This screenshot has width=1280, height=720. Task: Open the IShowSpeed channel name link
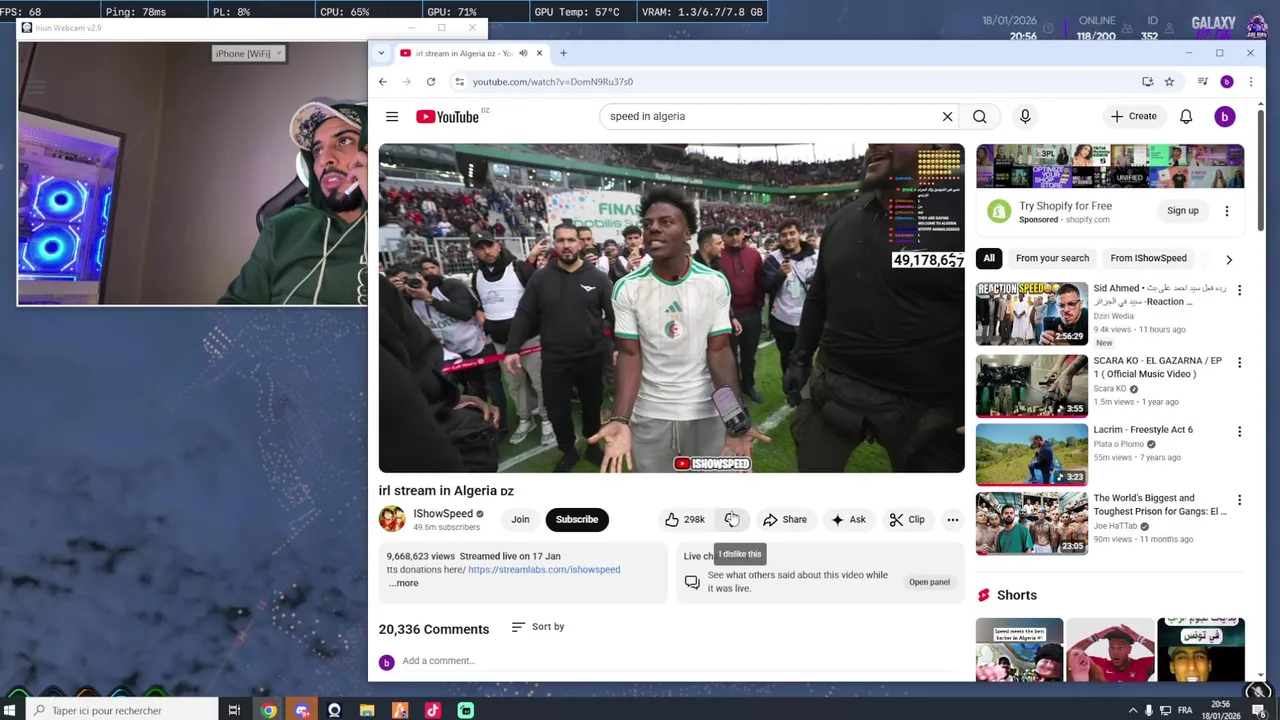click(443, 514)
